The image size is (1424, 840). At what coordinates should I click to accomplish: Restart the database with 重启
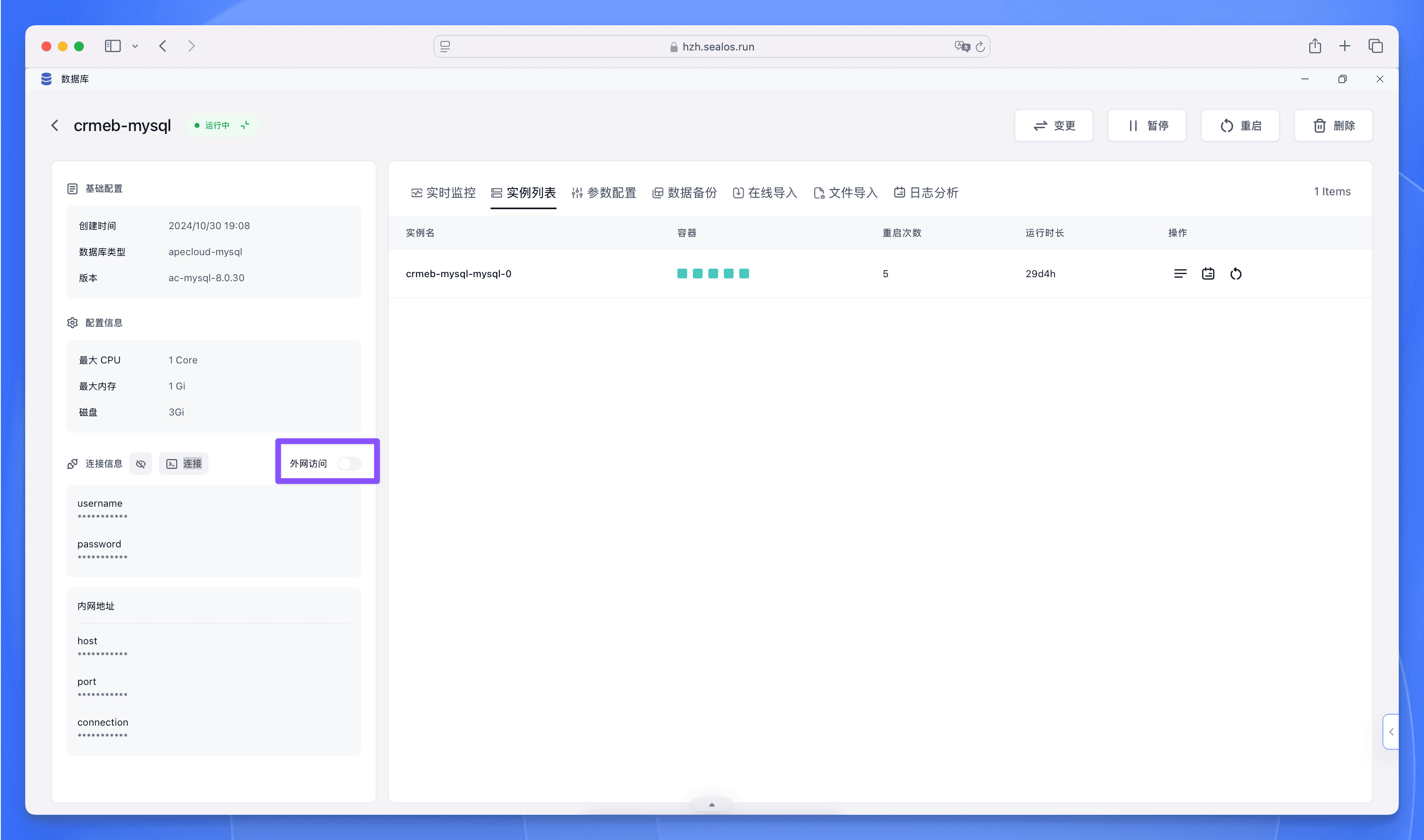click(1240, 126)
